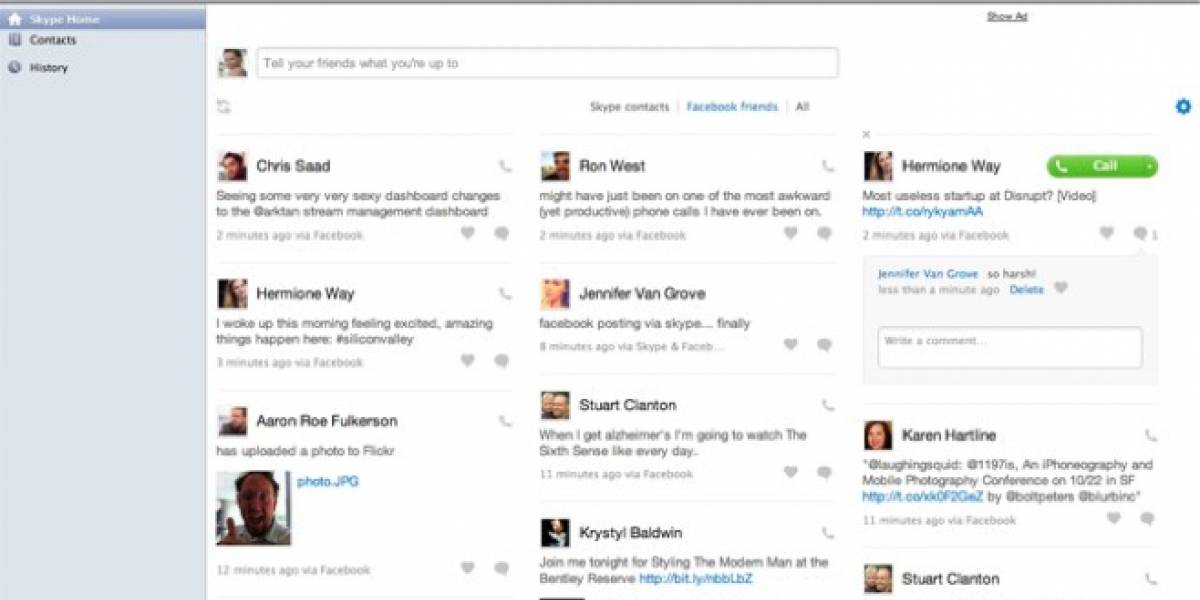The image size is (1200, 600).
Task: Click the name Aaron Roe Fulkerson
Action: (326, 421)
